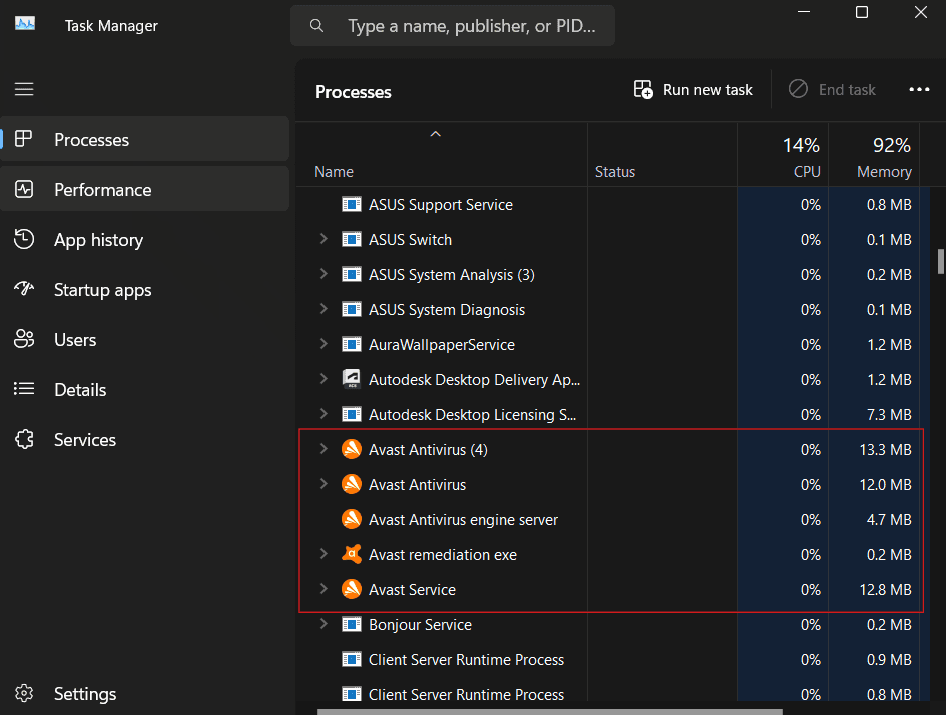Click the End task button label

pos(847,90)
